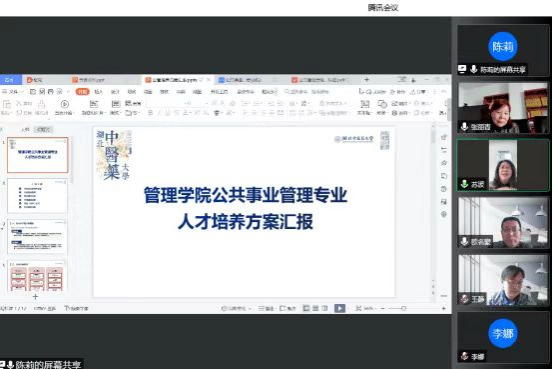This screenshot has height=369, width=554.
Task: Click the notes button in the status bar
Action: 266,309
